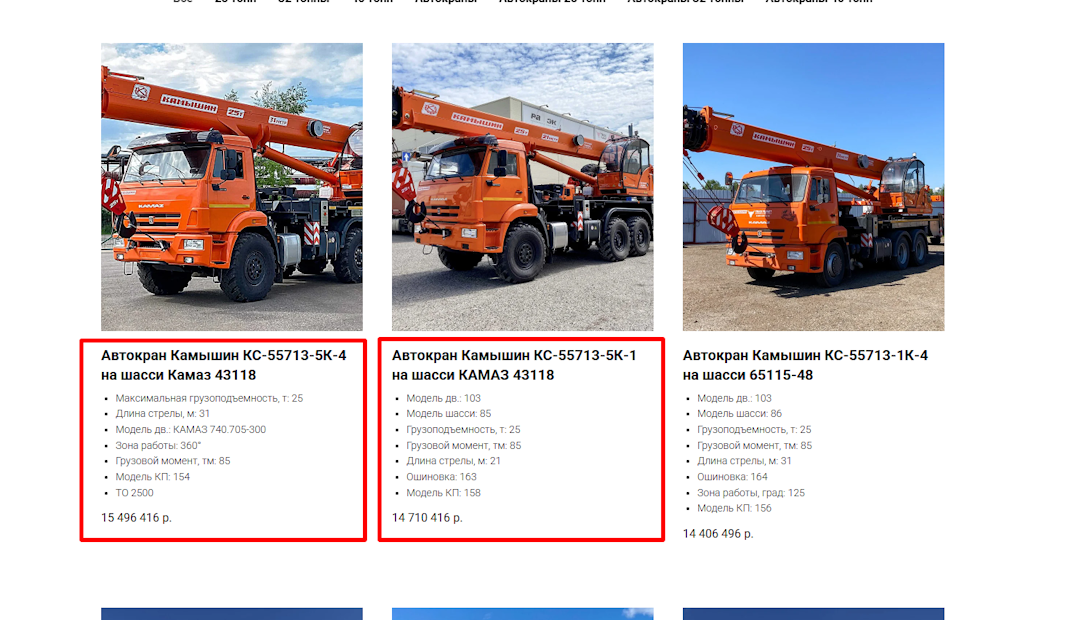Select text ТО 2500

pyautogui.click(x=135, y=493)
